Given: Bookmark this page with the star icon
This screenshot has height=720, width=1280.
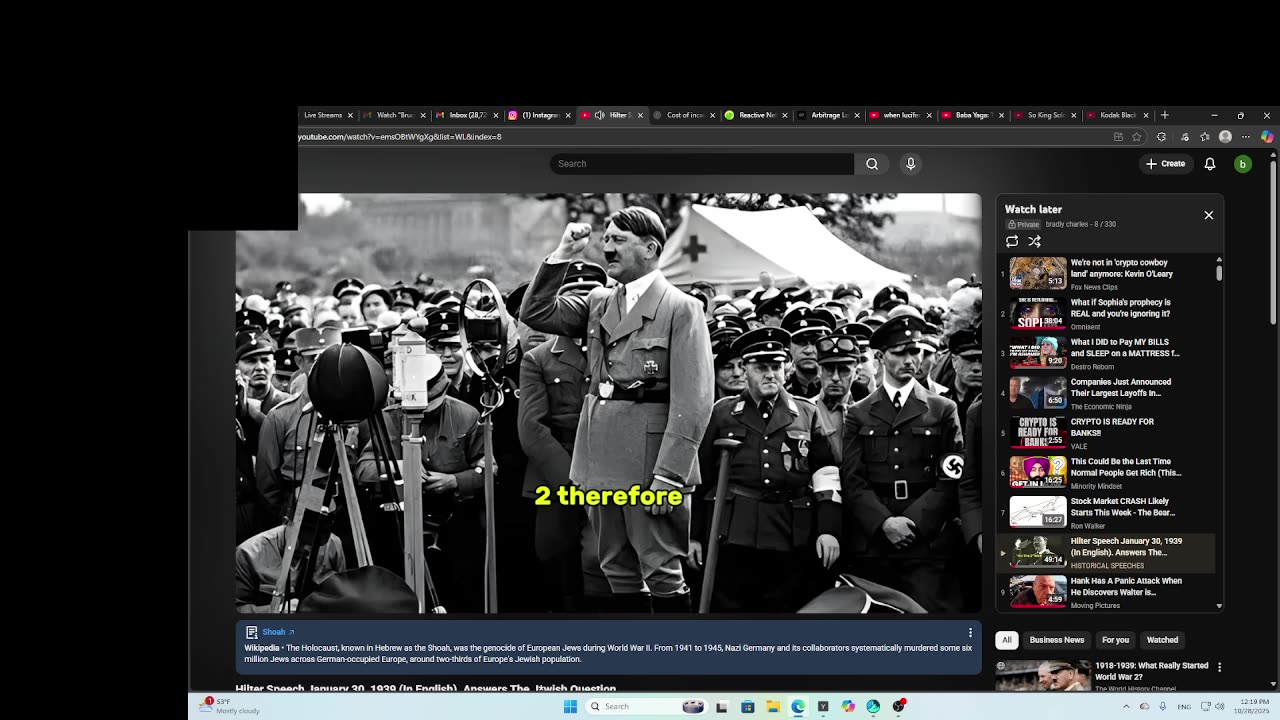Looking at the screenshot, I should click(1137, 137).
